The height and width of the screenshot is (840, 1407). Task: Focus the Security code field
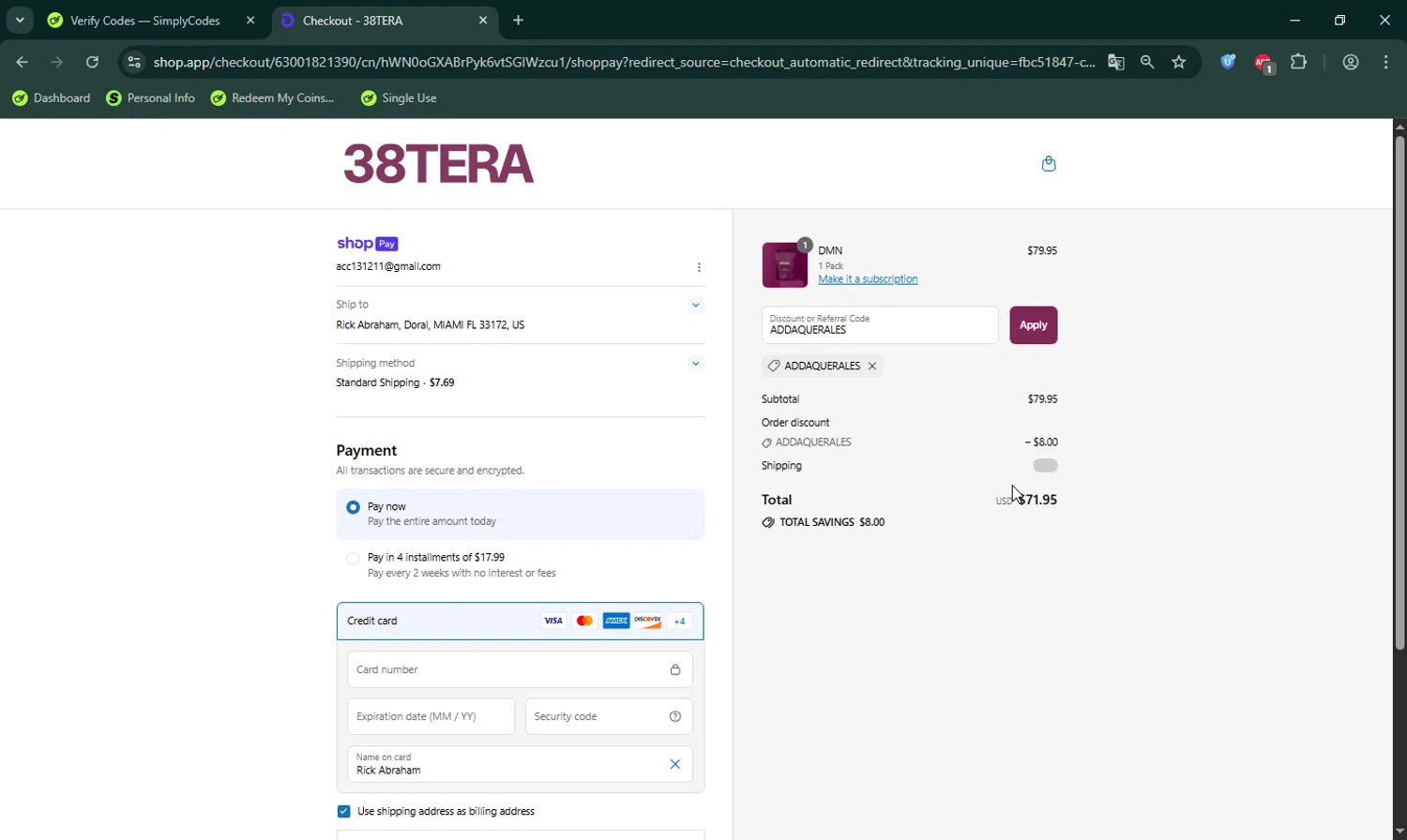[609, 716]
